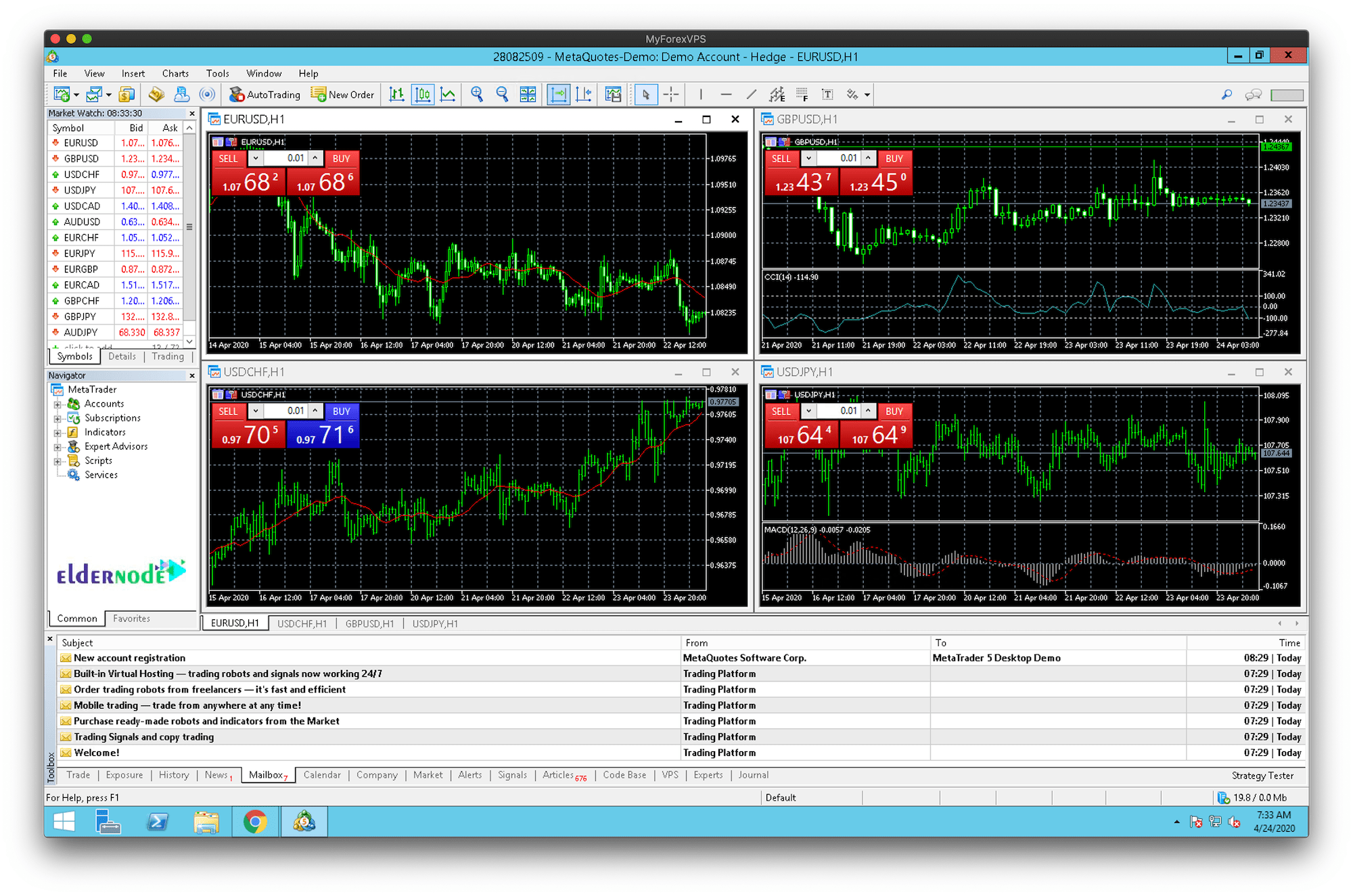Open the Insert menu
The image size is (1353, 896).
[133, 73]
